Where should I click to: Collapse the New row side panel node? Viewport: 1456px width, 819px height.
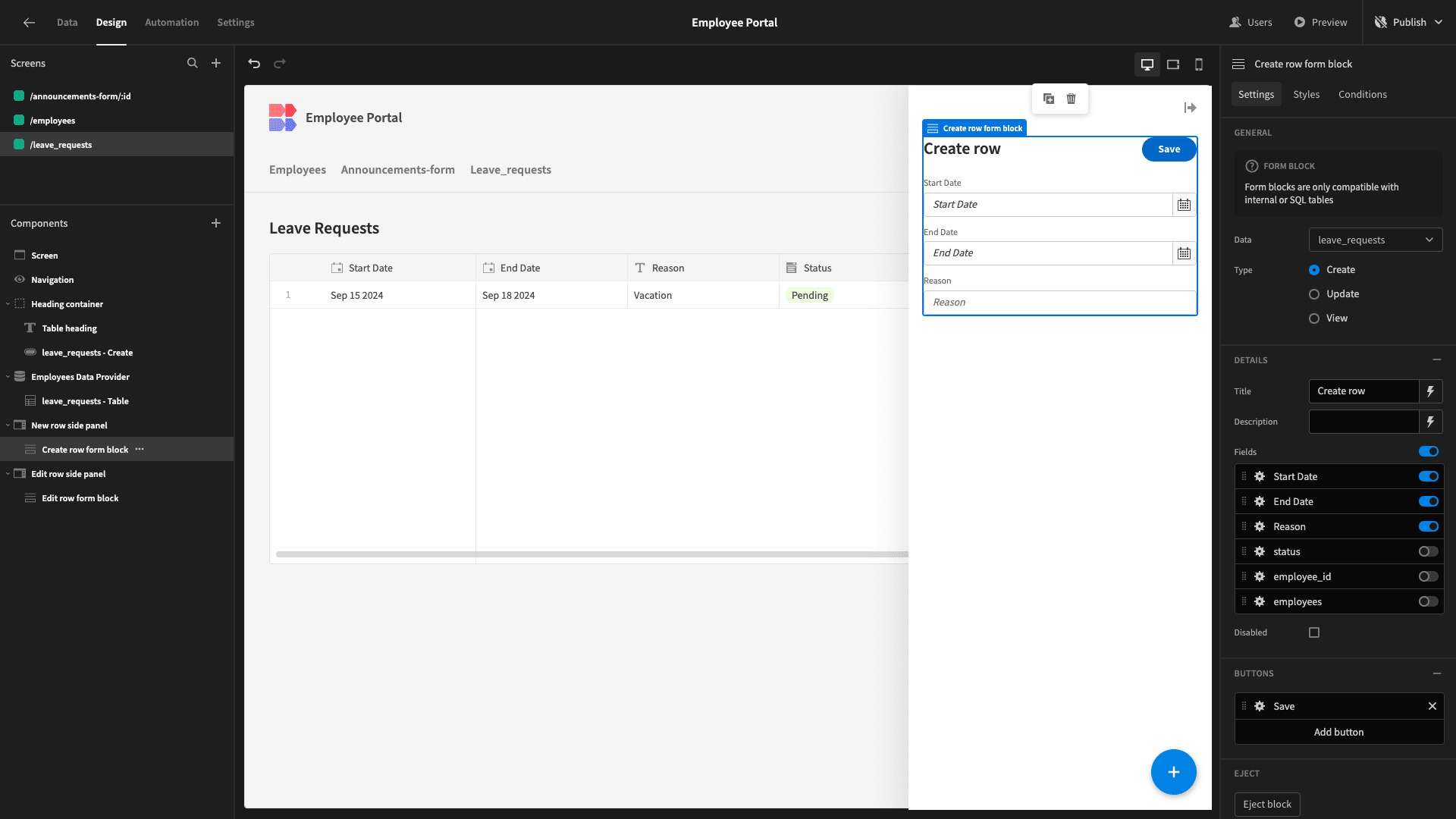(x=8, y=425)
